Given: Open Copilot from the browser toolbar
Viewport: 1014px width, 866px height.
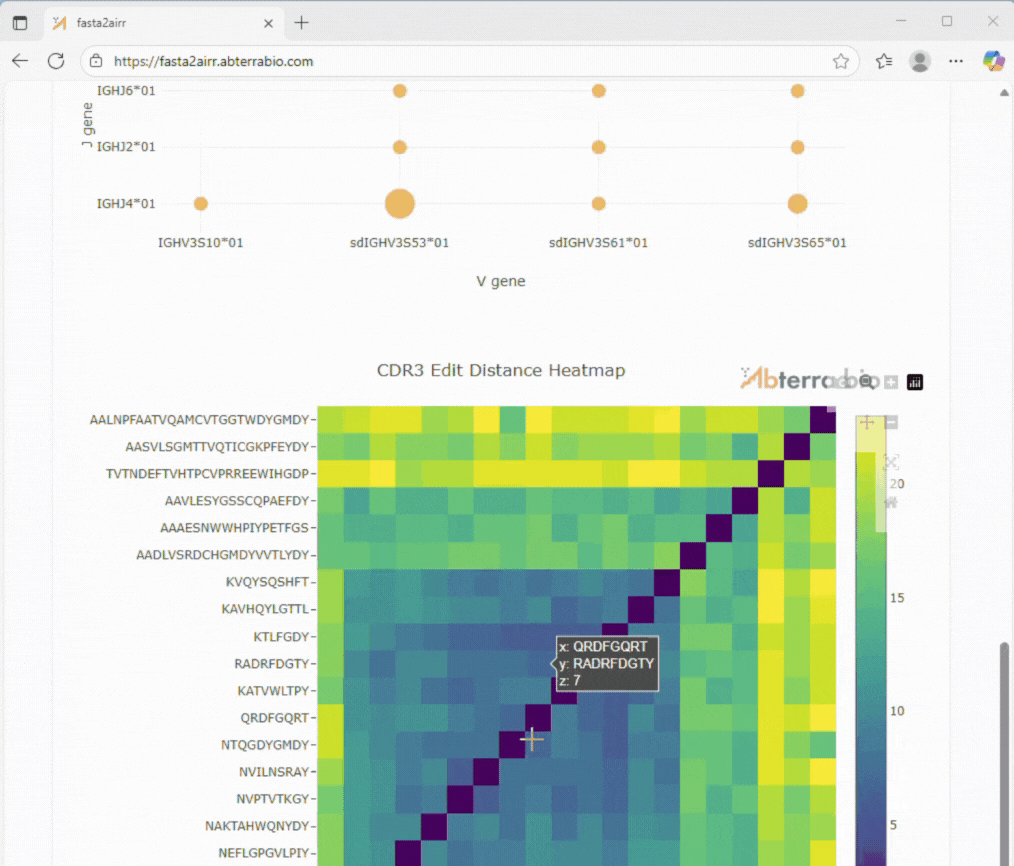Looking at the screenshot, I should point(993,61).
